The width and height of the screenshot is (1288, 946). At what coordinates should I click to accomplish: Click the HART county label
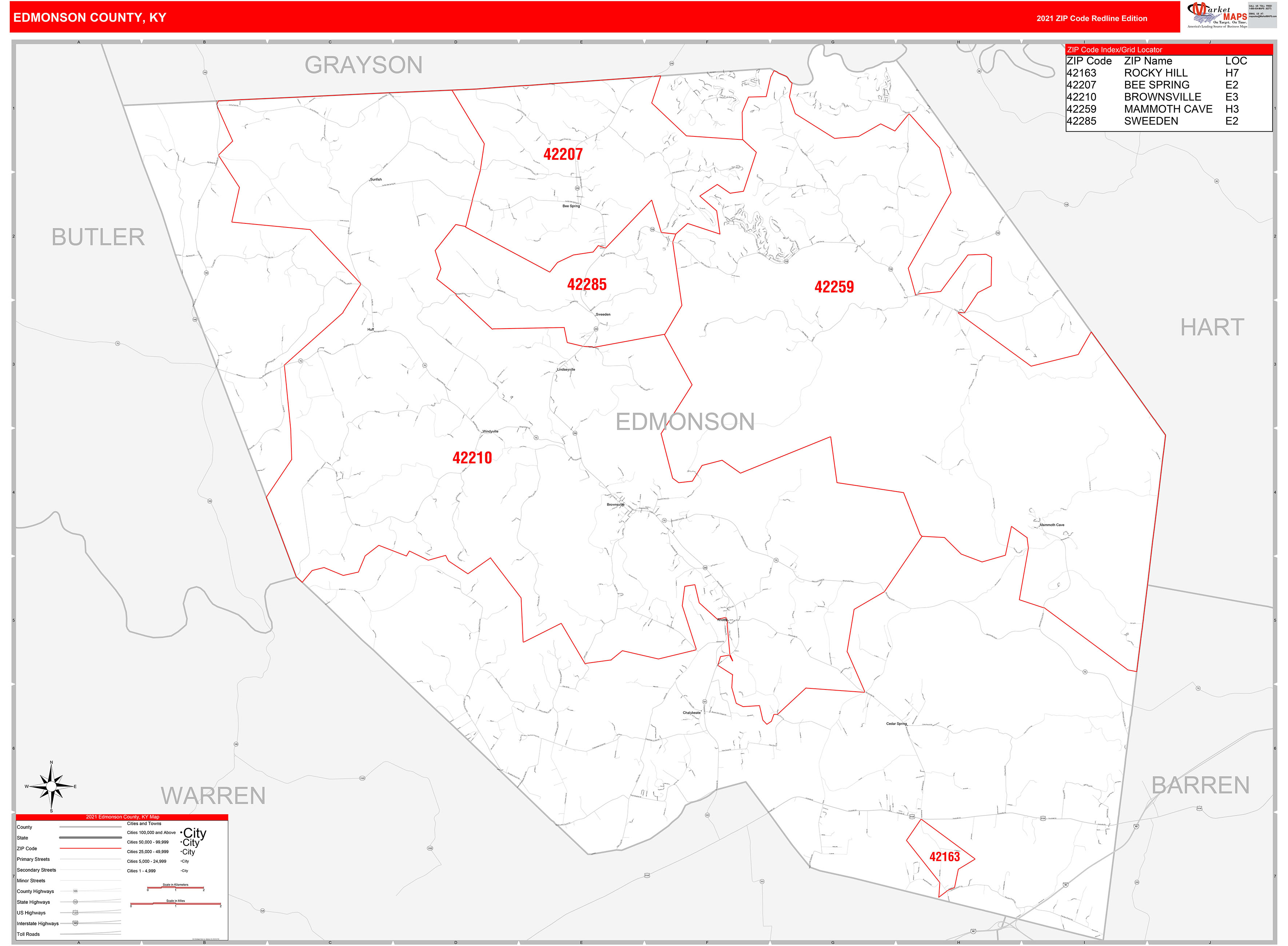click(1212, 327)
